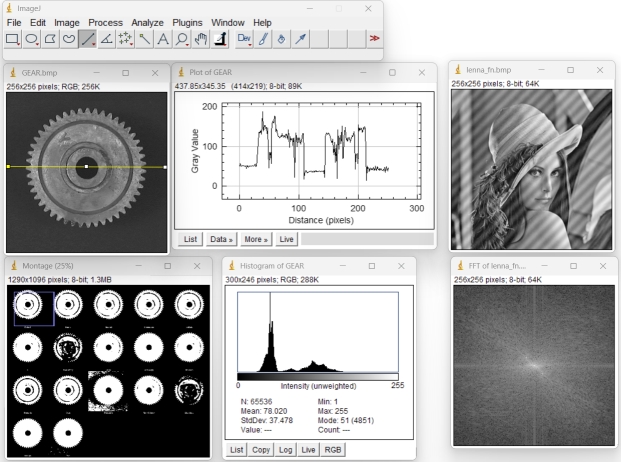Select the Oval selection tool
This screenshot has height=462, width=621.
(x=32, y=40)
